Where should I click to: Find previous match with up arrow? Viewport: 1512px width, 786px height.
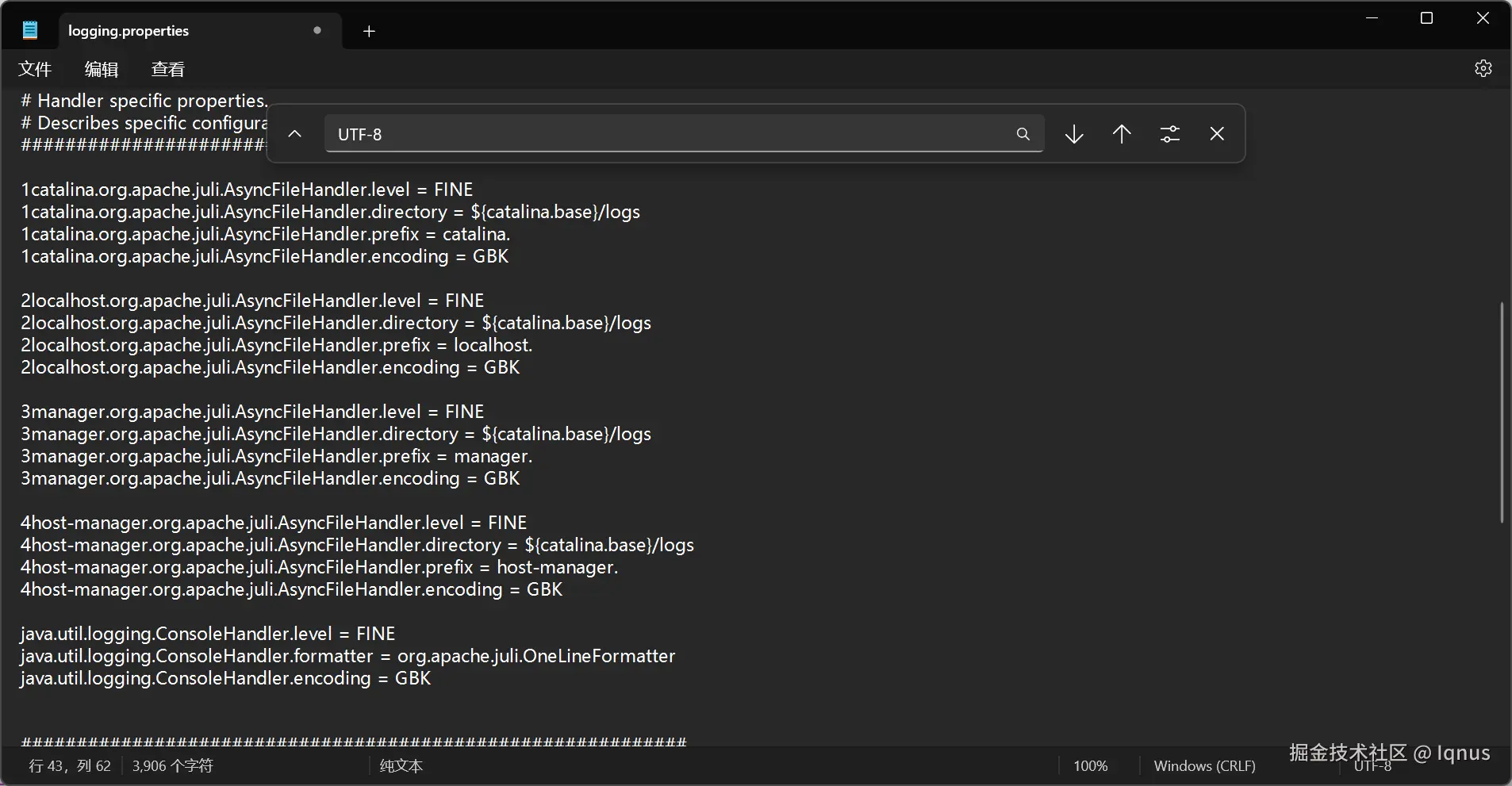[x=1122, y=134]
